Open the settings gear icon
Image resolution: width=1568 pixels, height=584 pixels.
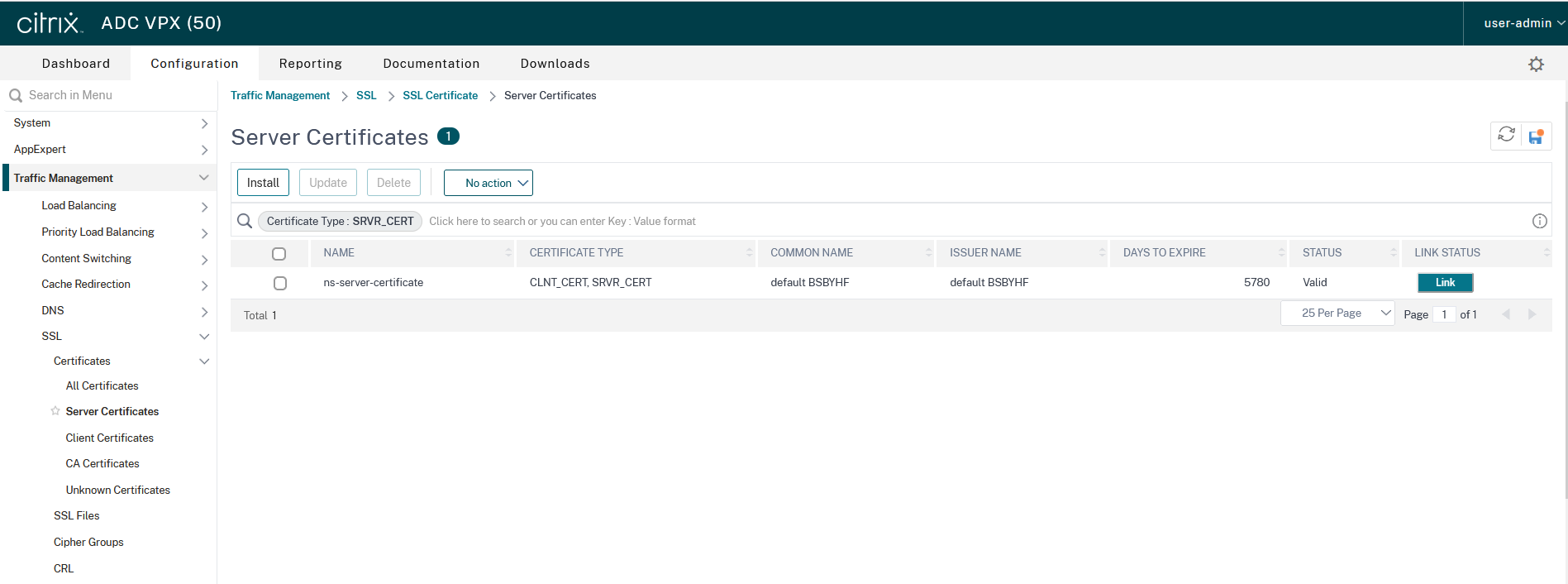[x=1536, y=65]
